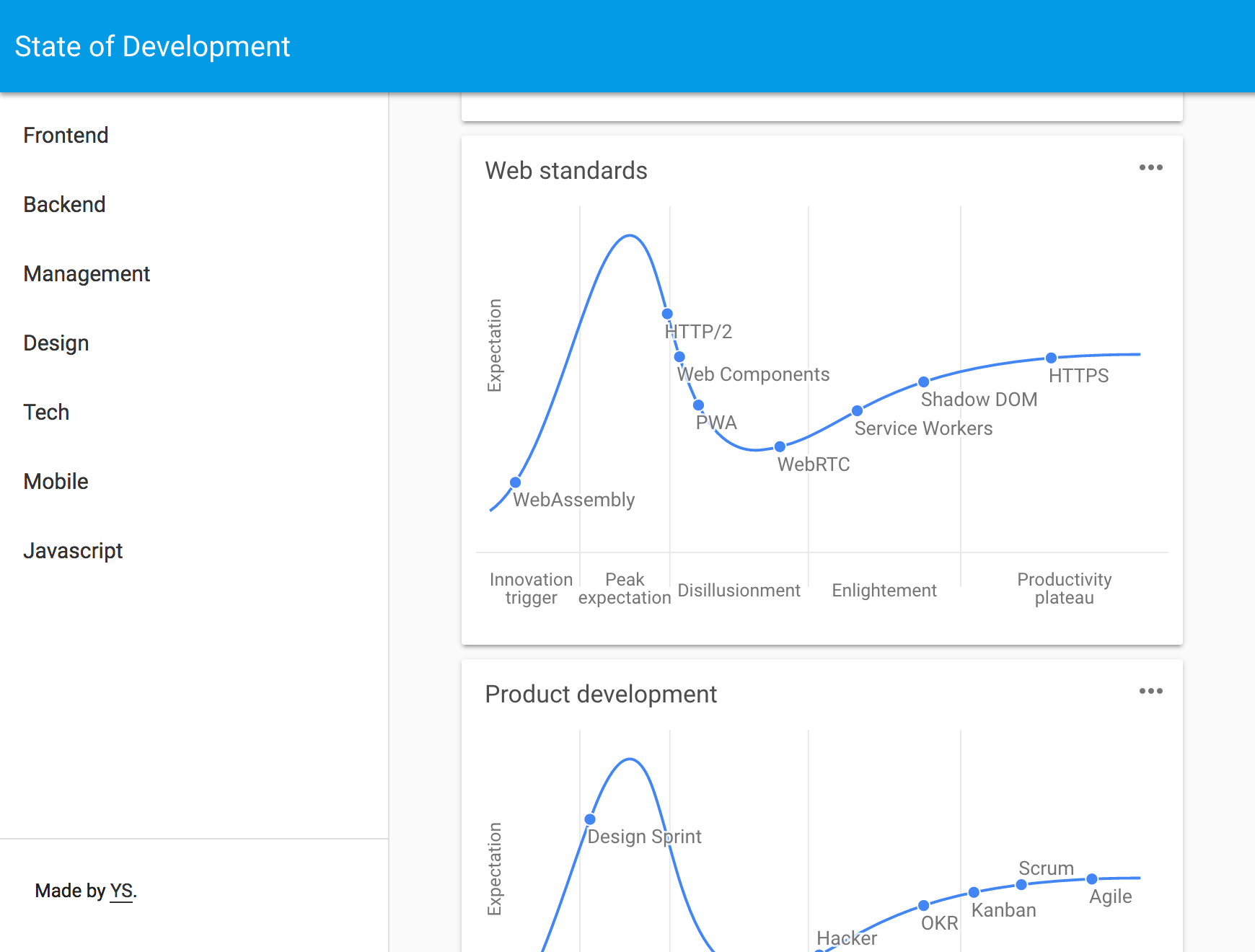Open the Frontend section
Screen dimensions: 1255x952
(66, 135)
